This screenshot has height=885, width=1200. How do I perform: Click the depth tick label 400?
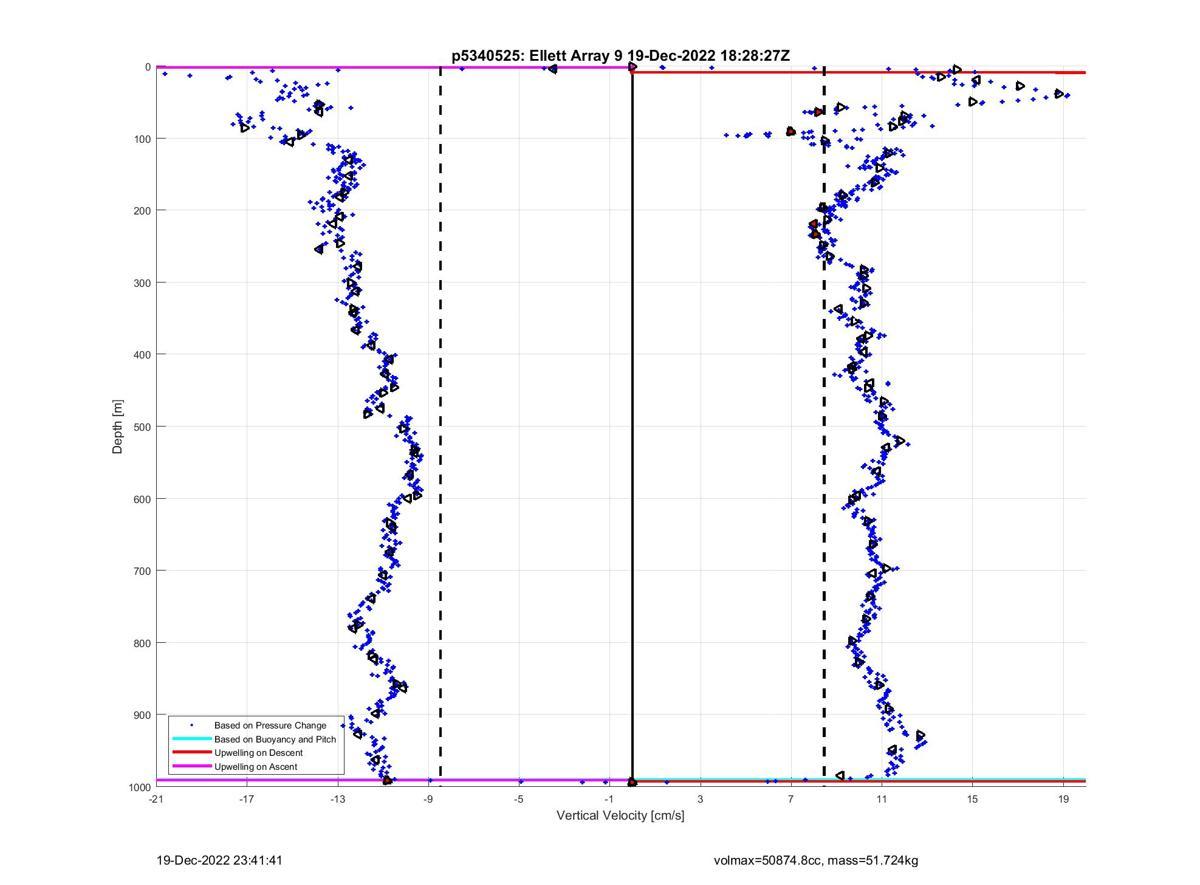click(141, 355)
